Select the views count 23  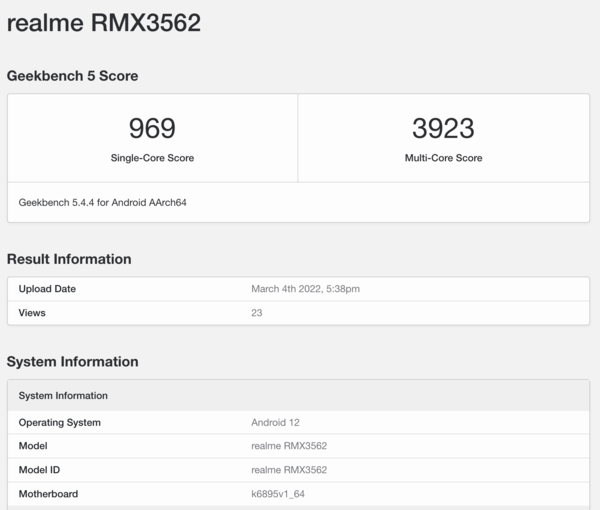(x=256, y=313)
